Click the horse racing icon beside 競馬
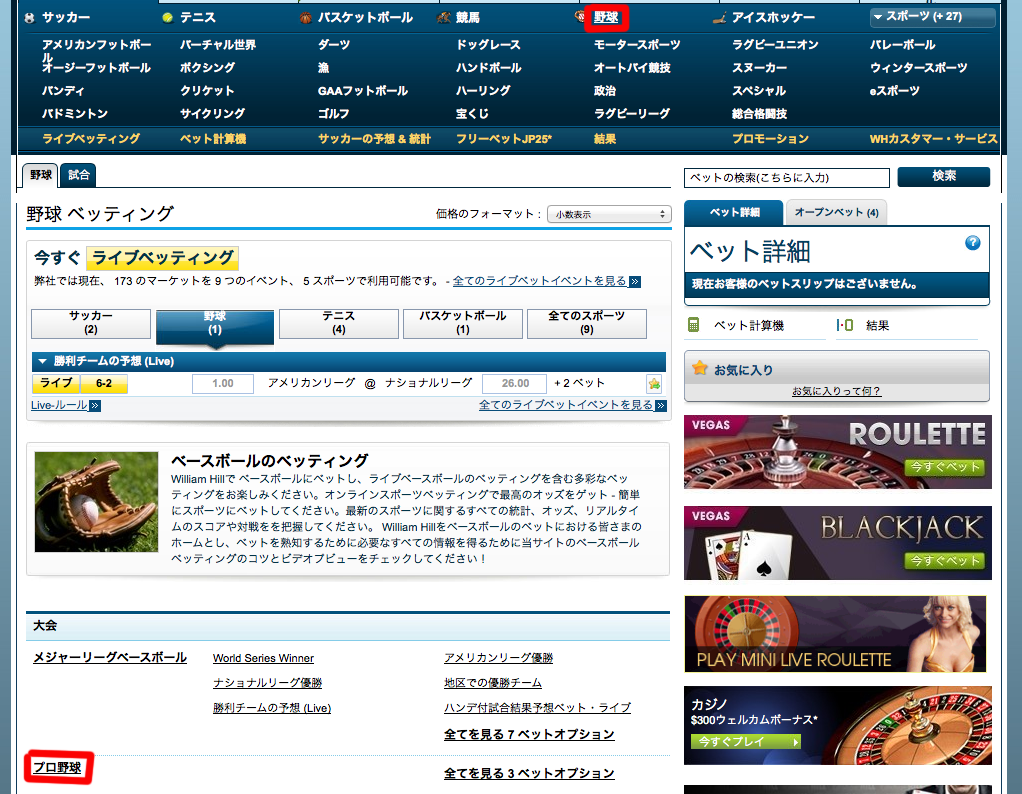The width and height of the screenshot is (1022, 794). [x=444, y=18]
